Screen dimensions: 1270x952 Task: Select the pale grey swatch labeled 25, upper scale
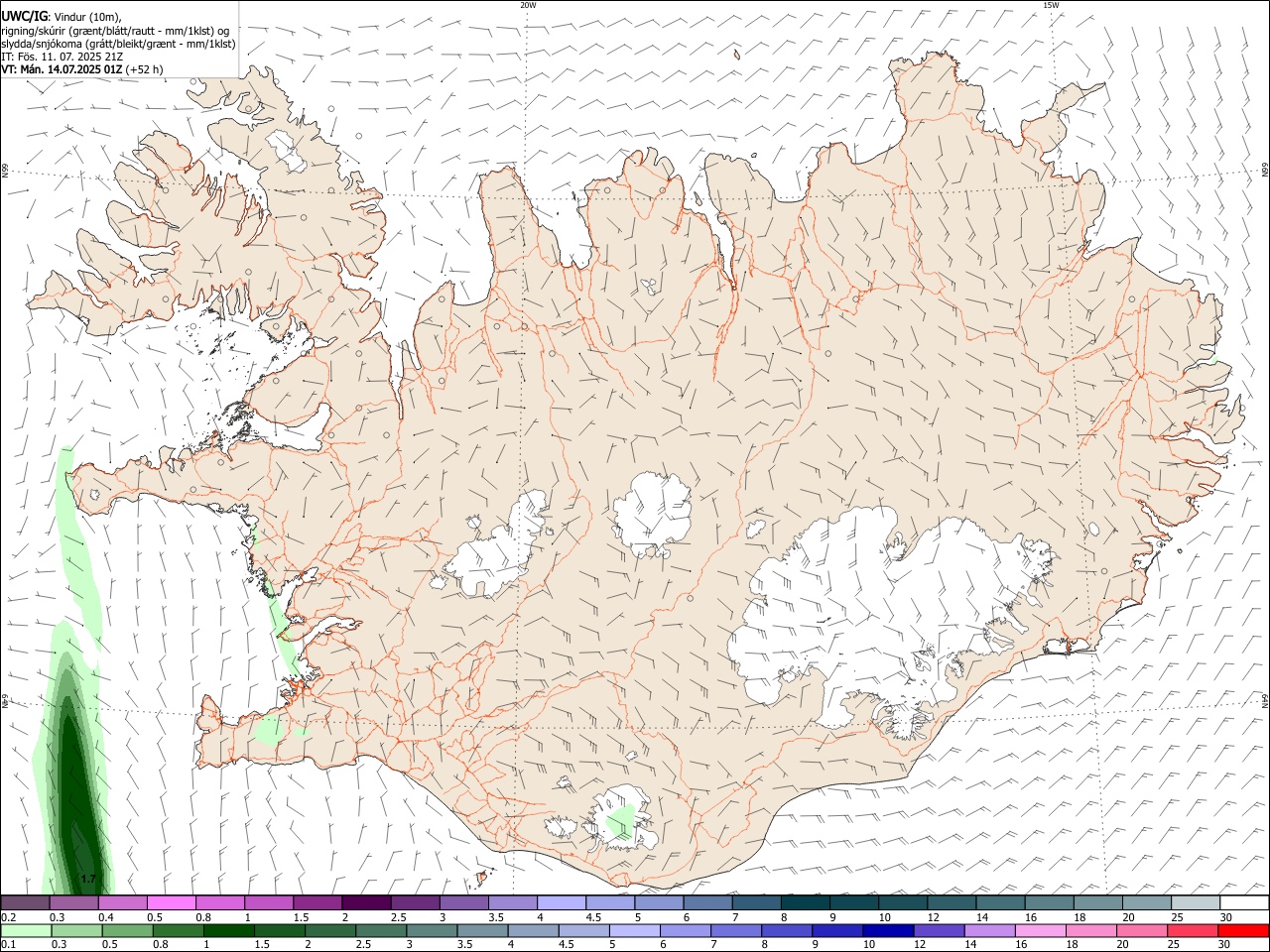[x=1196, y=902]
